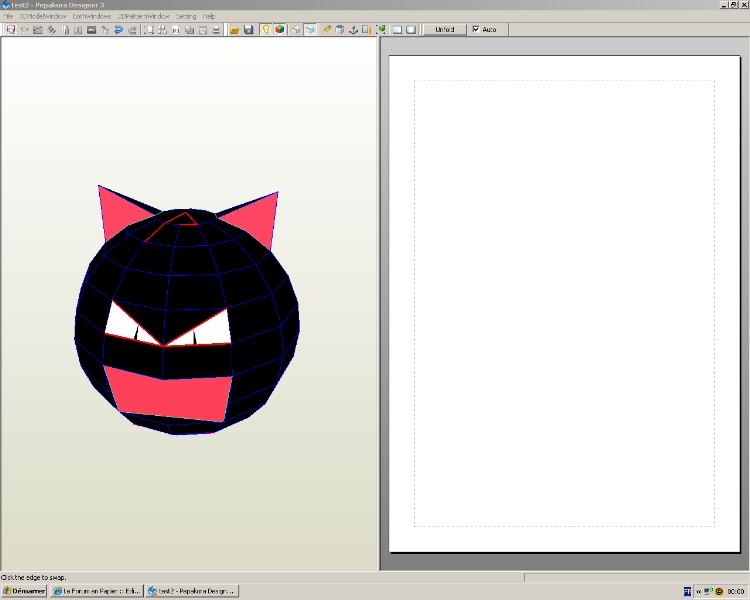This screenshot has height=600, width=750.
Task: Open the File menu
Action: point(8,16)
